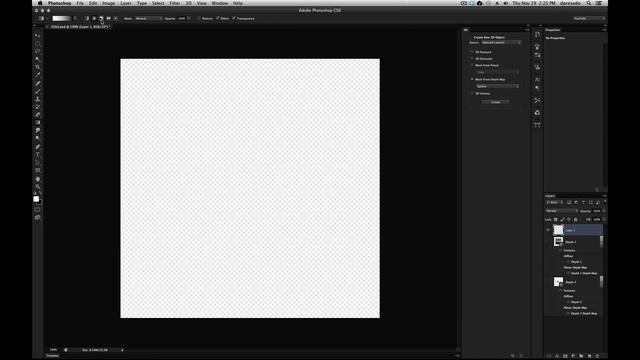Open the Filter menu

click(175, 3)
